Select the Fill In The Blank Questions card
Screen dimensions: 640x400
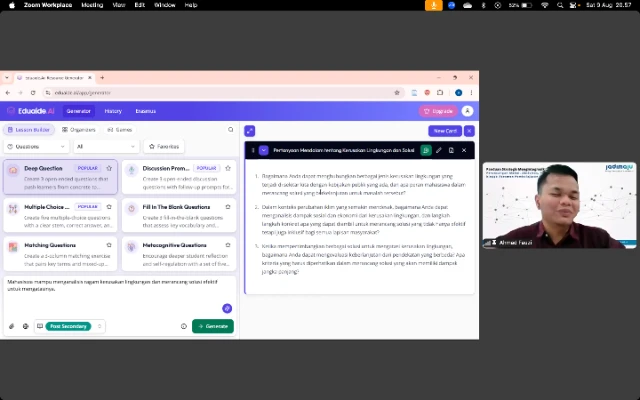(179, 215)
